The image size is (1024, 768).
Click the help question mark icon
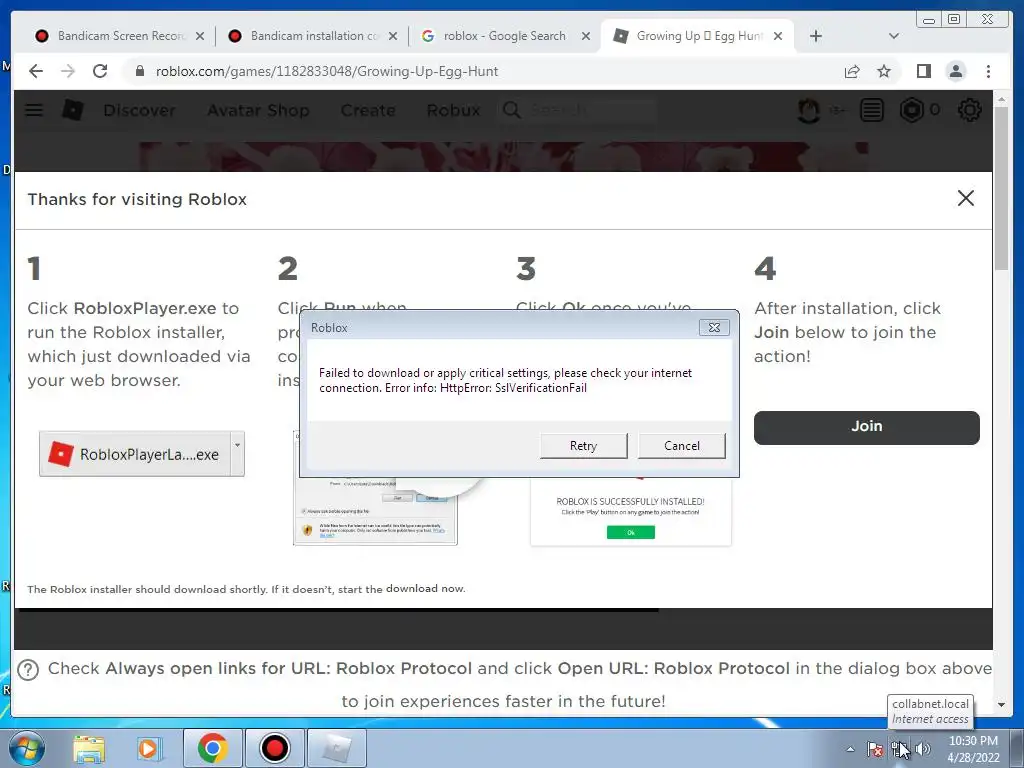[x=28, y=669]
